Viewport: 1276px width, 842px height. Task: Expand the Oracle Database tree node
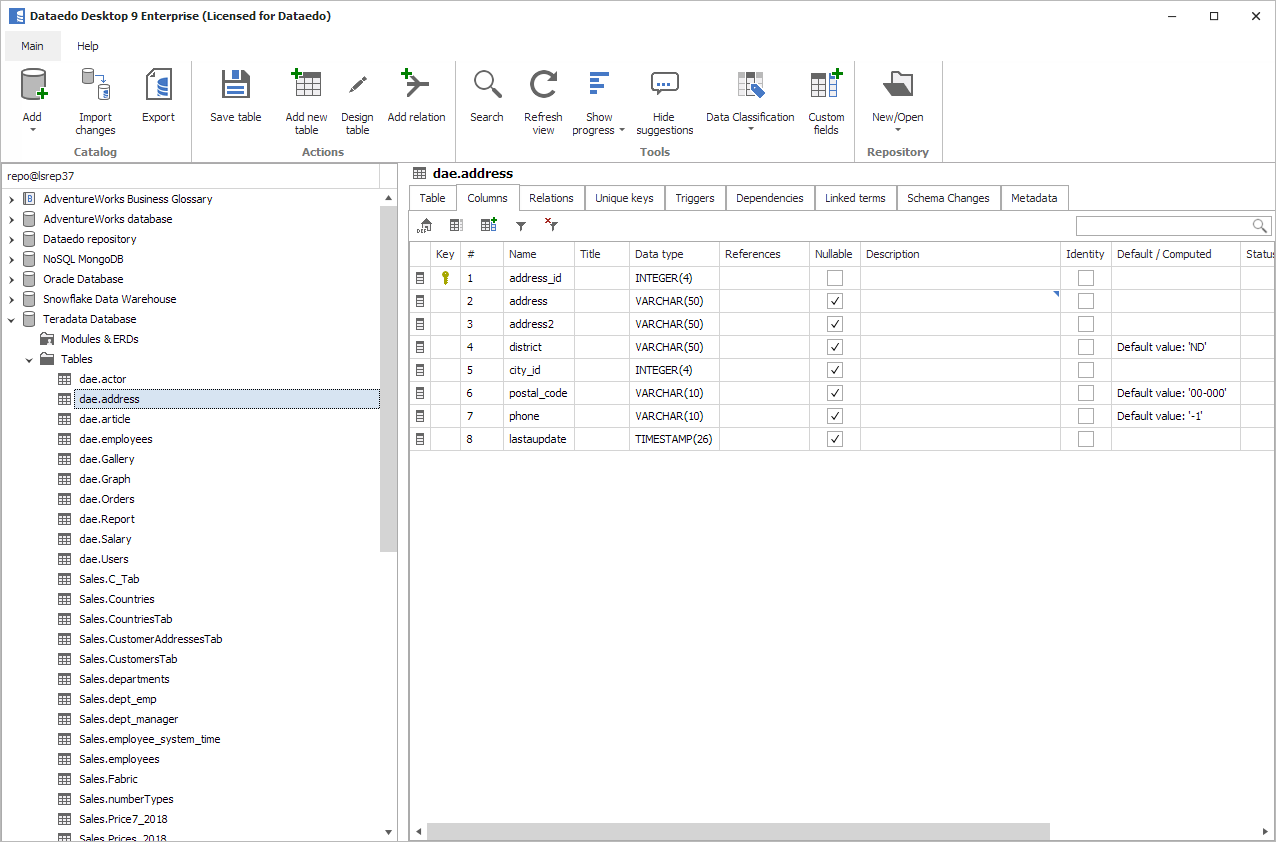pos(12,279)
